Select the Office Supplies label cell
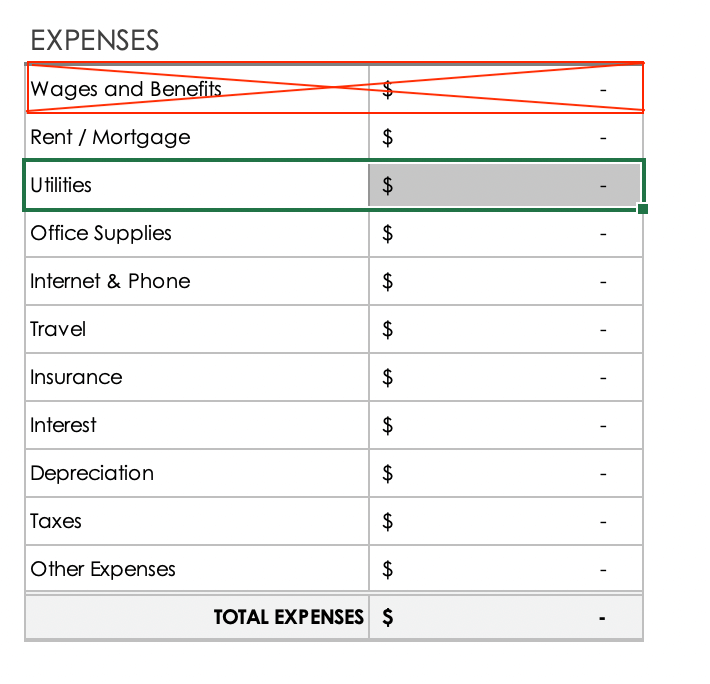This screenshot has width=710, height=684. coord(197,233)
